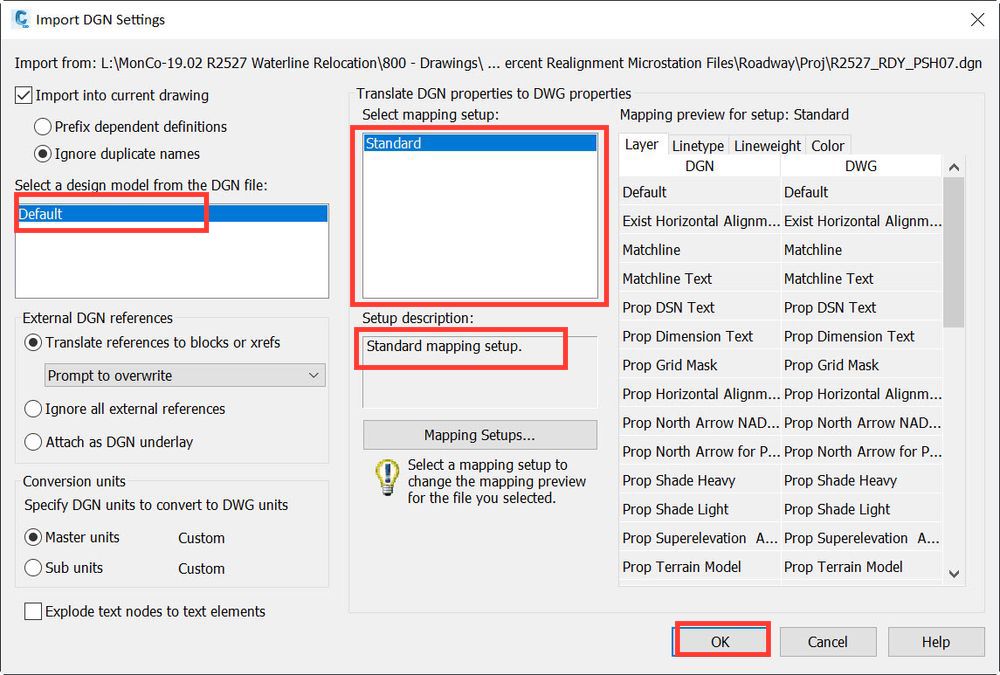
Task: Switch to the Linetype tab
Action: click(697, 145)
